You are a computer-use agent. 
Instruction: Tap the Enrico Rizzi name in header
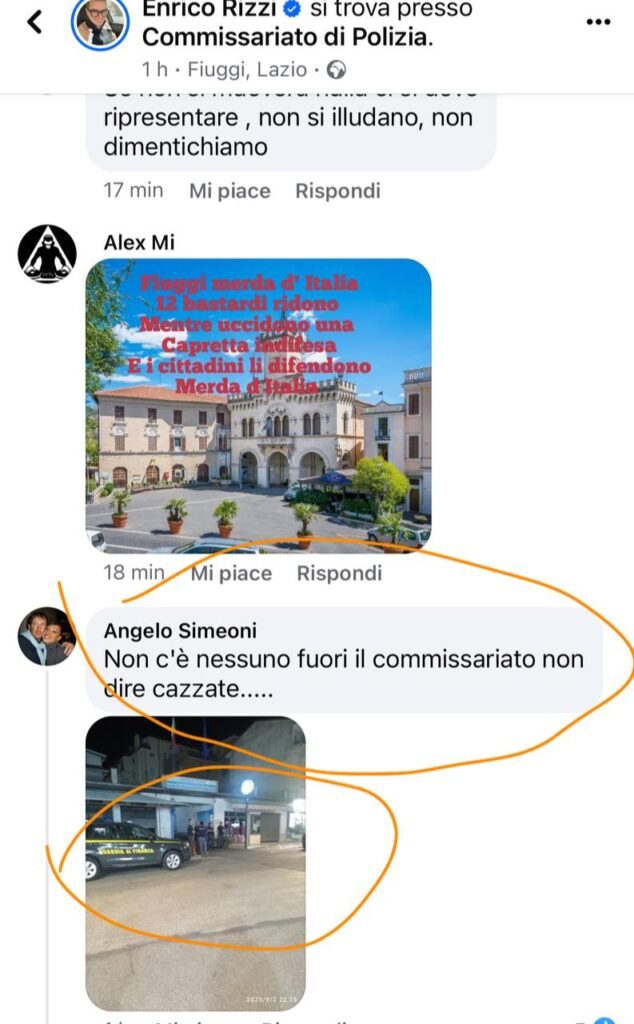(209, 8)
